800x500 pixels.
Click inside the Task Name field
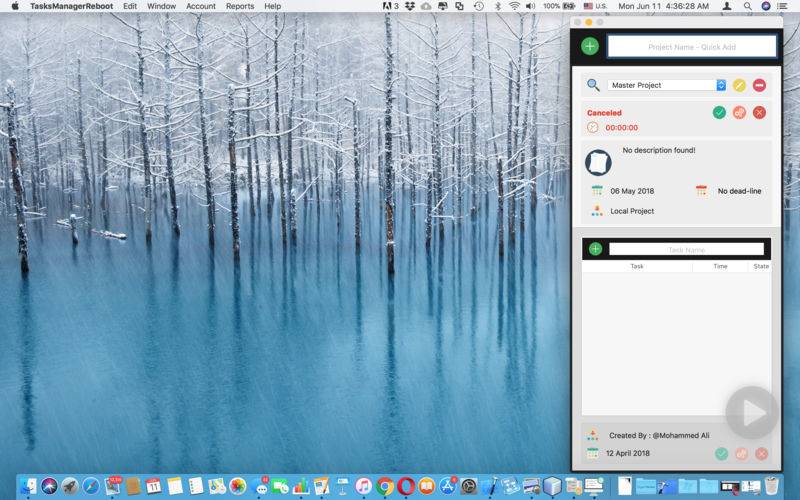686,249
